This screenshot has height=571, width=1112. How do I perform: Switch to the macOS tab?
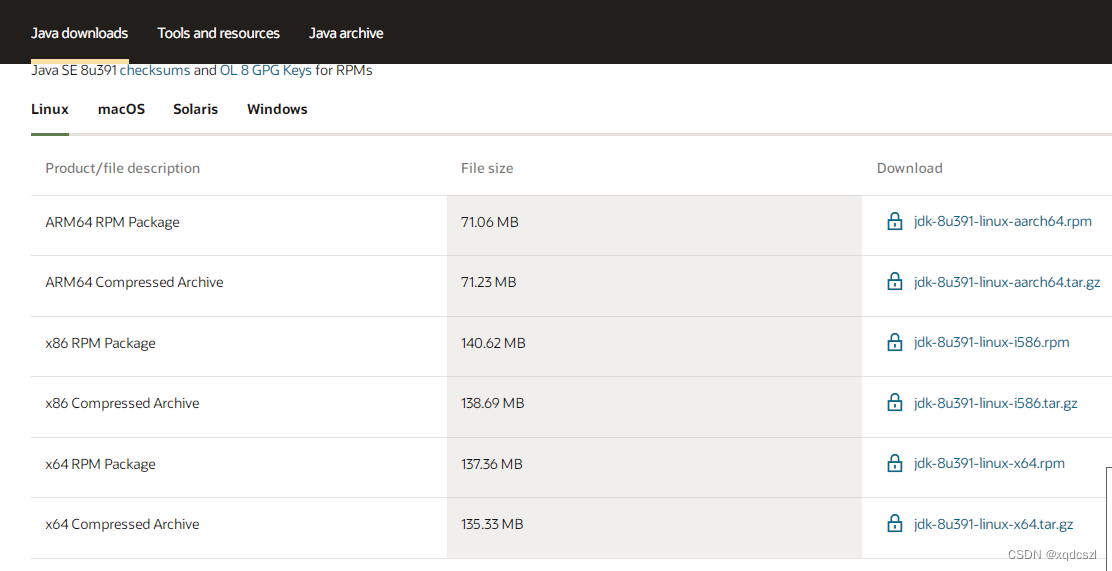[121, 109]
